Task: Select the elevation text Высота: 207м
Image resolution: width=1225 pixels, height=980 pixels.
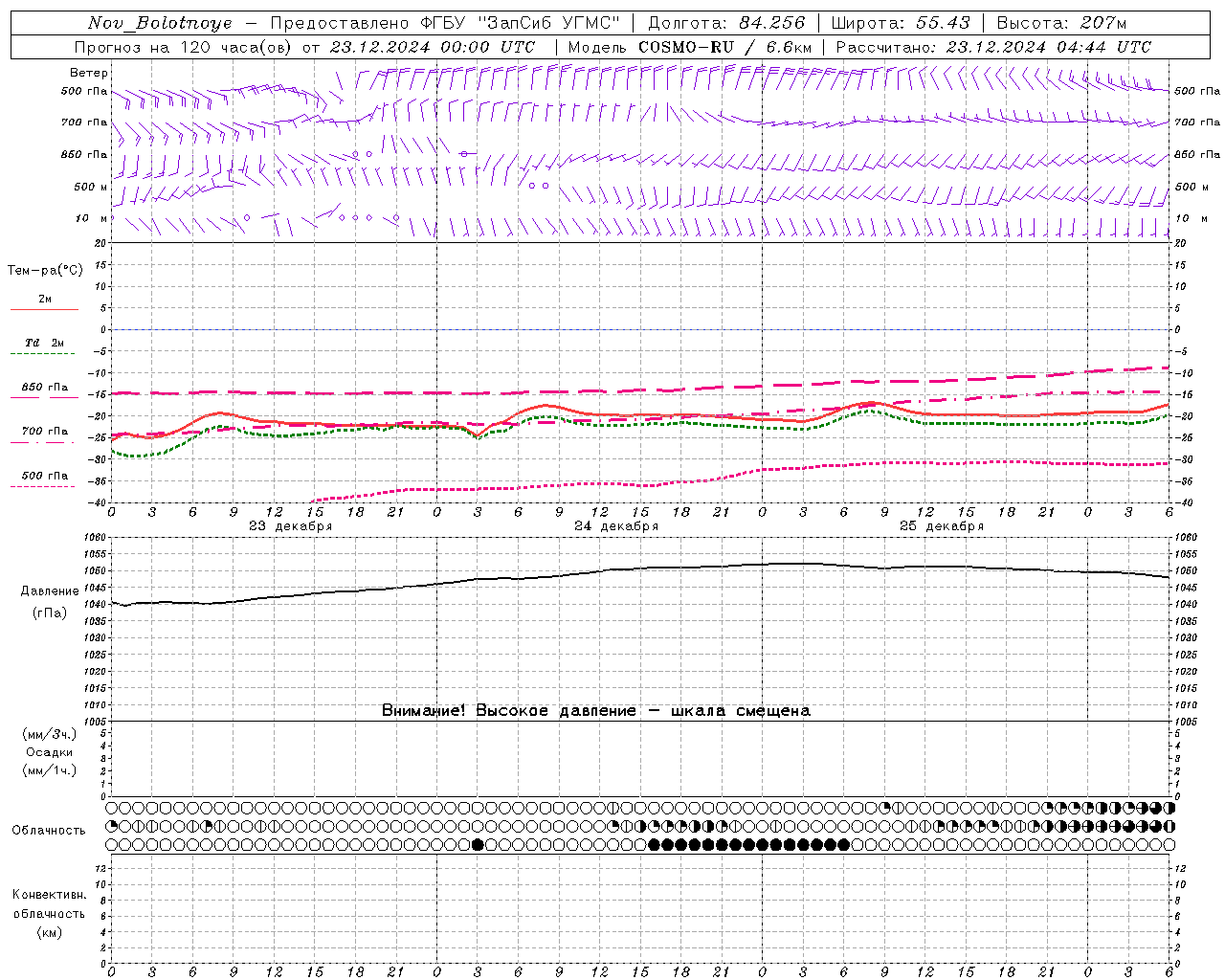Action: coord(1061,23)
